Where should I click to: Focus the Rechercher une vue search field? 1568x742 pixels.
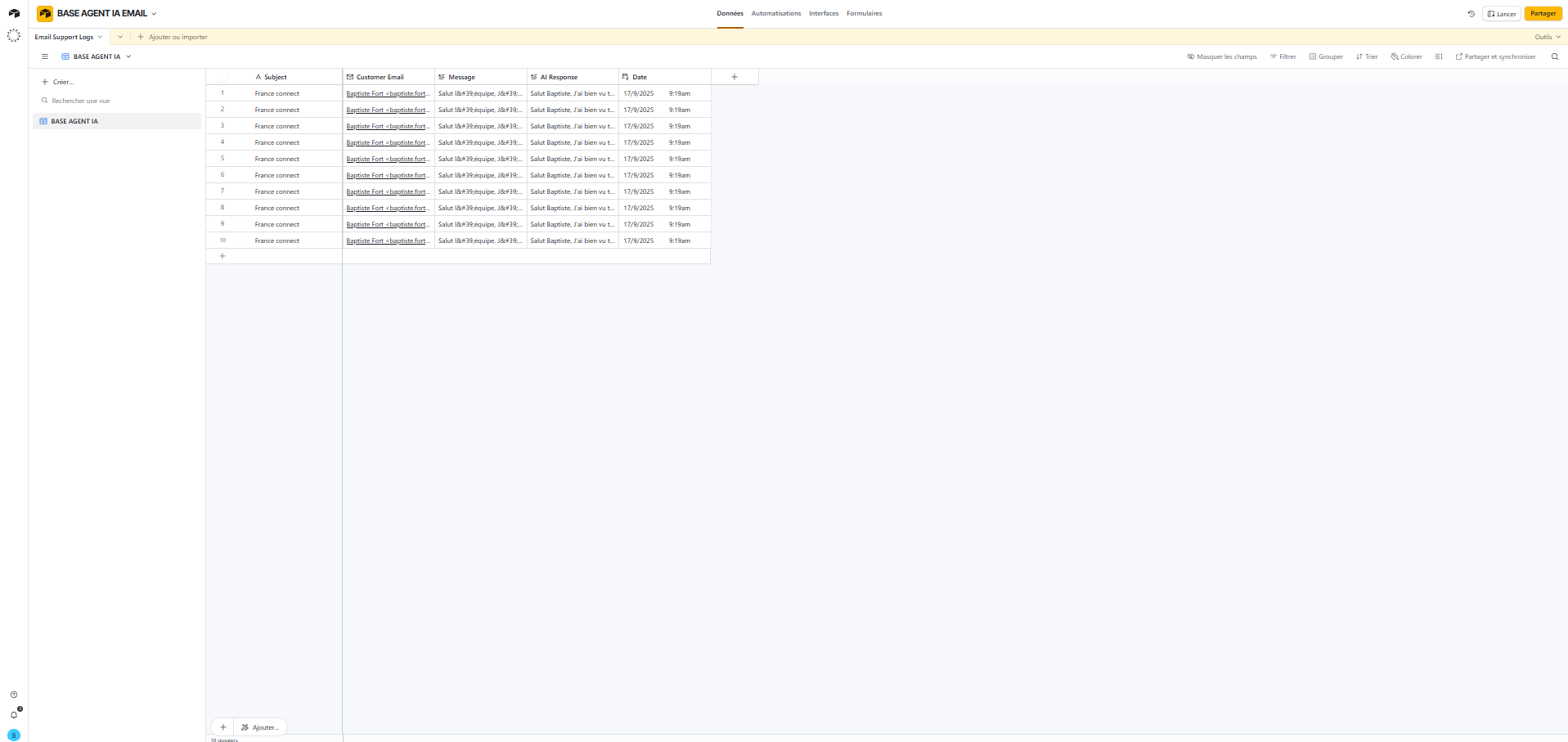80,101
